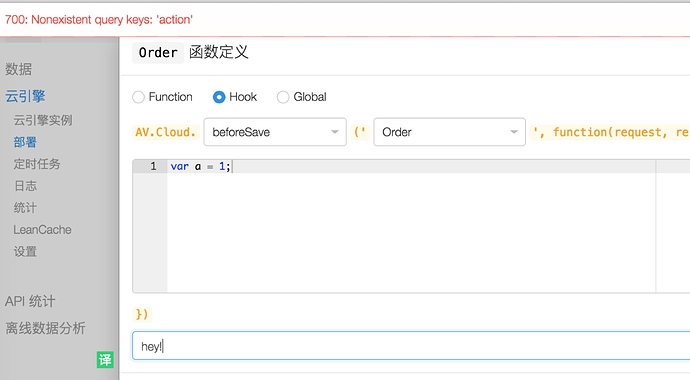690x380 pixels.
Task: Open the Order class dropdown
Action: [449, 132]
